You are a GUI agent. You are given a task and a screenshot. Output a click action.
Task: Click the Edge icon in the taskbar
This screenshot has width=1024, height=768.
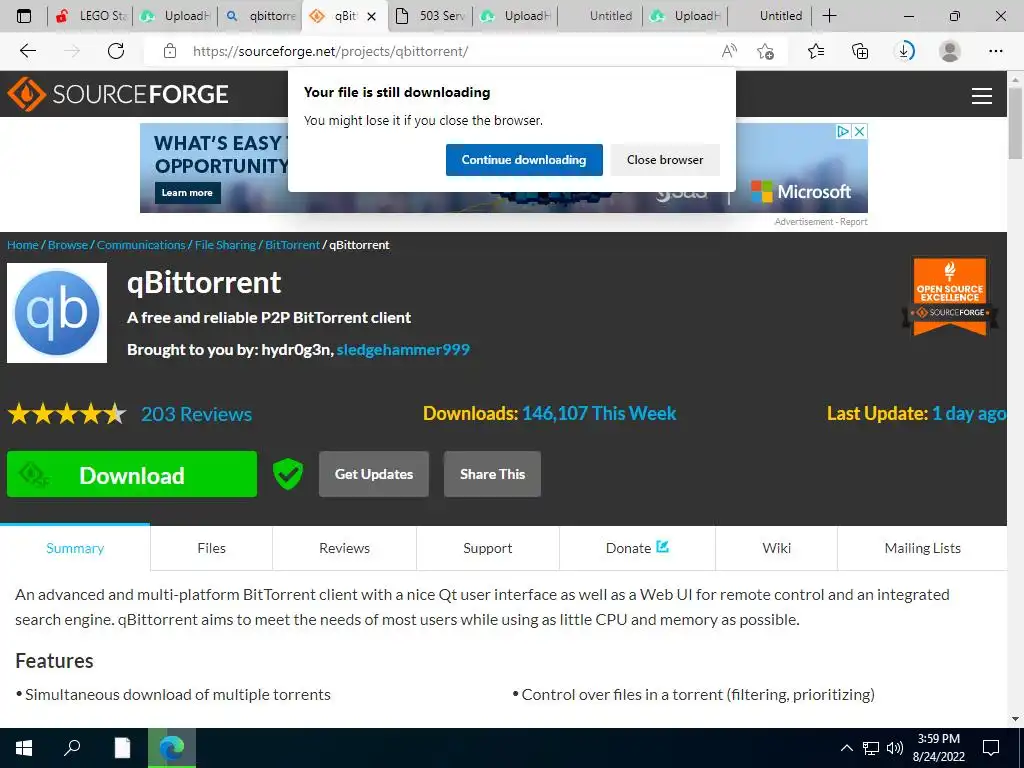pos(172,747)
